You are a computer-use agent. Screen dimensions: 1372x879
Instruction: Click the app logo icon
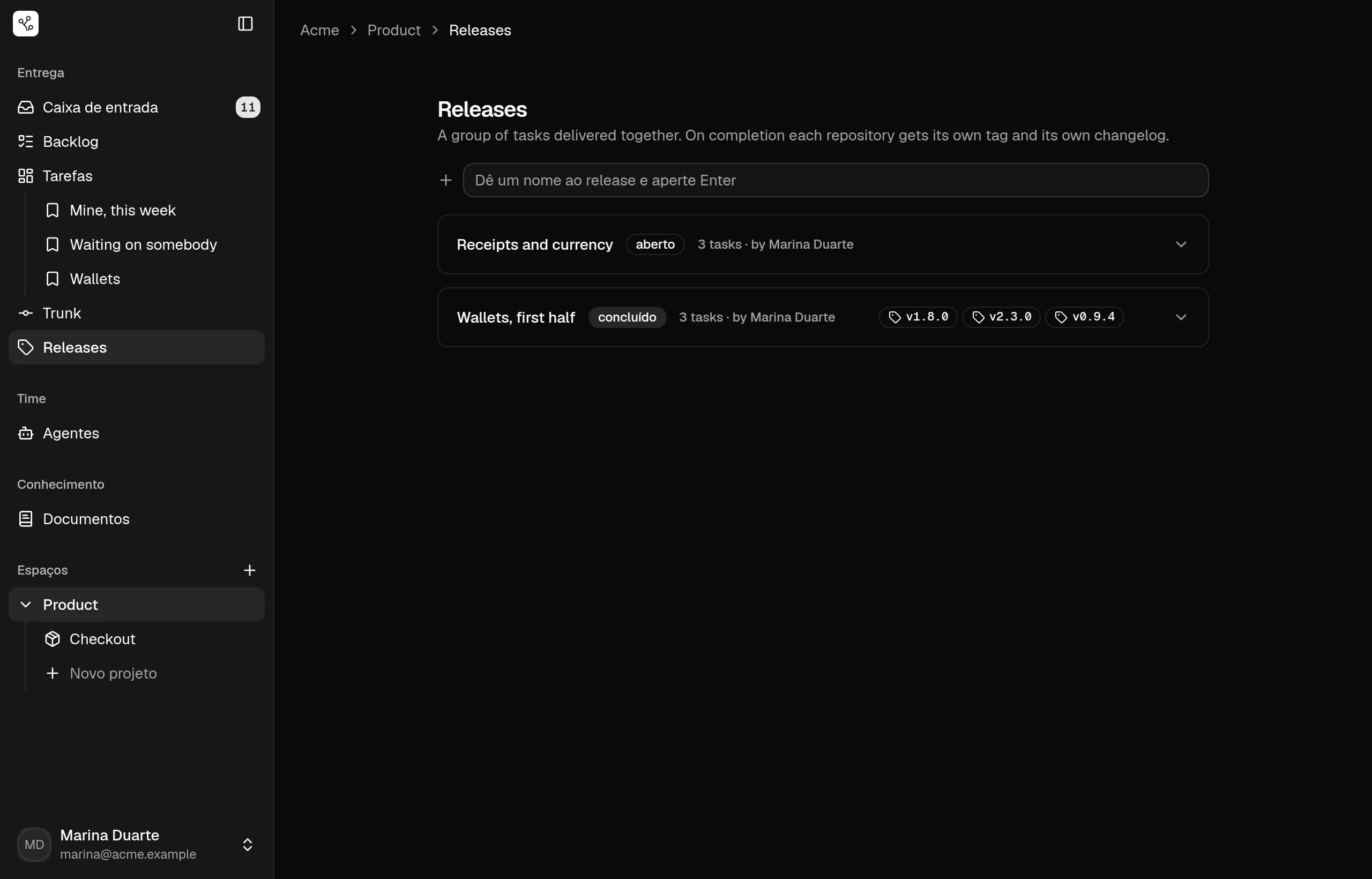coord(26,24)
